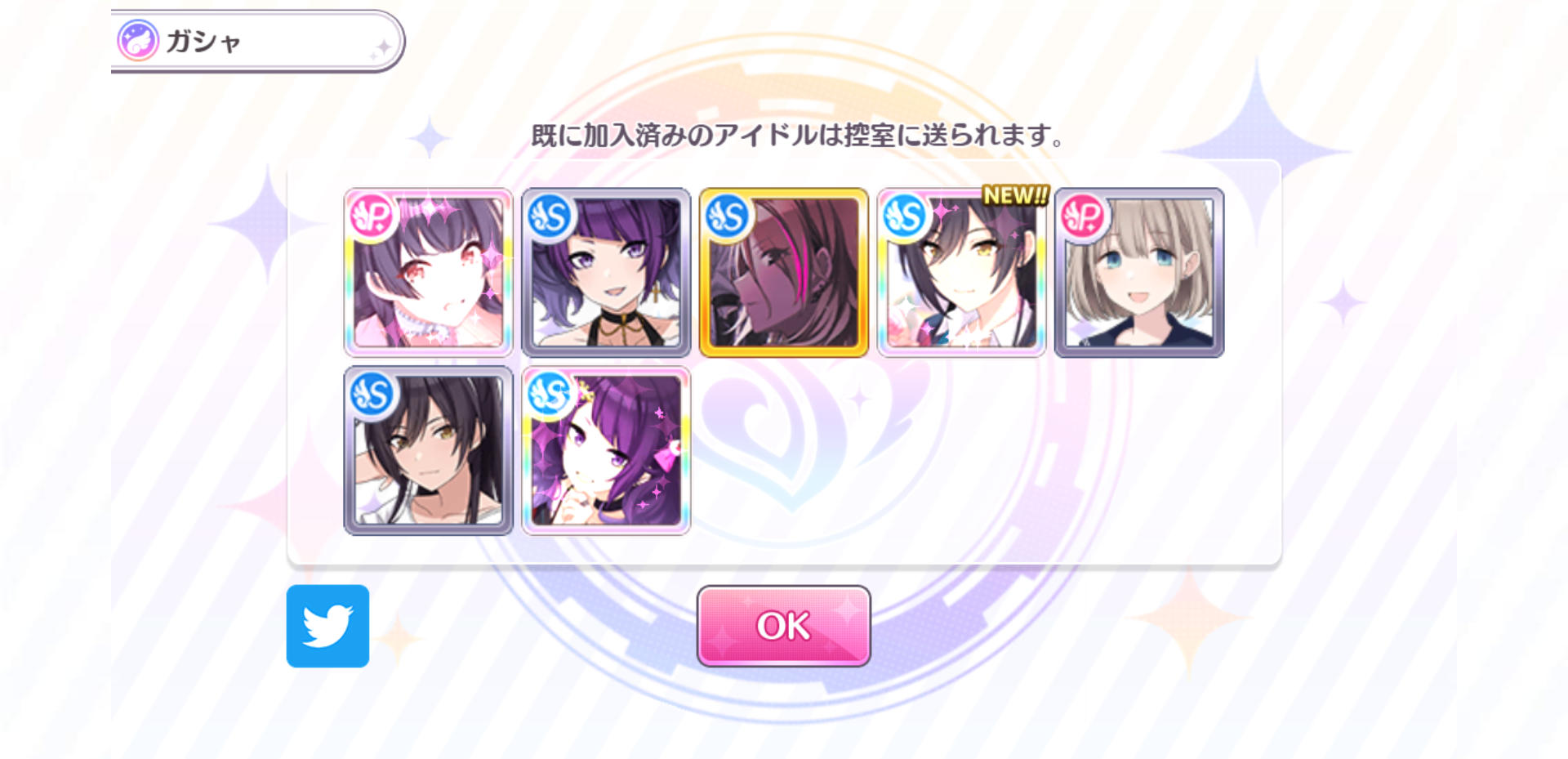Screen dimensions: 1568x759
Task: View the blonde bob-haired idol with blue eyes
Action: point(1139,273)
